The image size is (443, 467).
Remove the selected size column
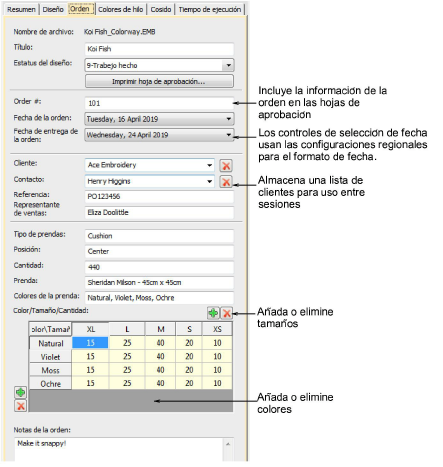click(227, 313)
